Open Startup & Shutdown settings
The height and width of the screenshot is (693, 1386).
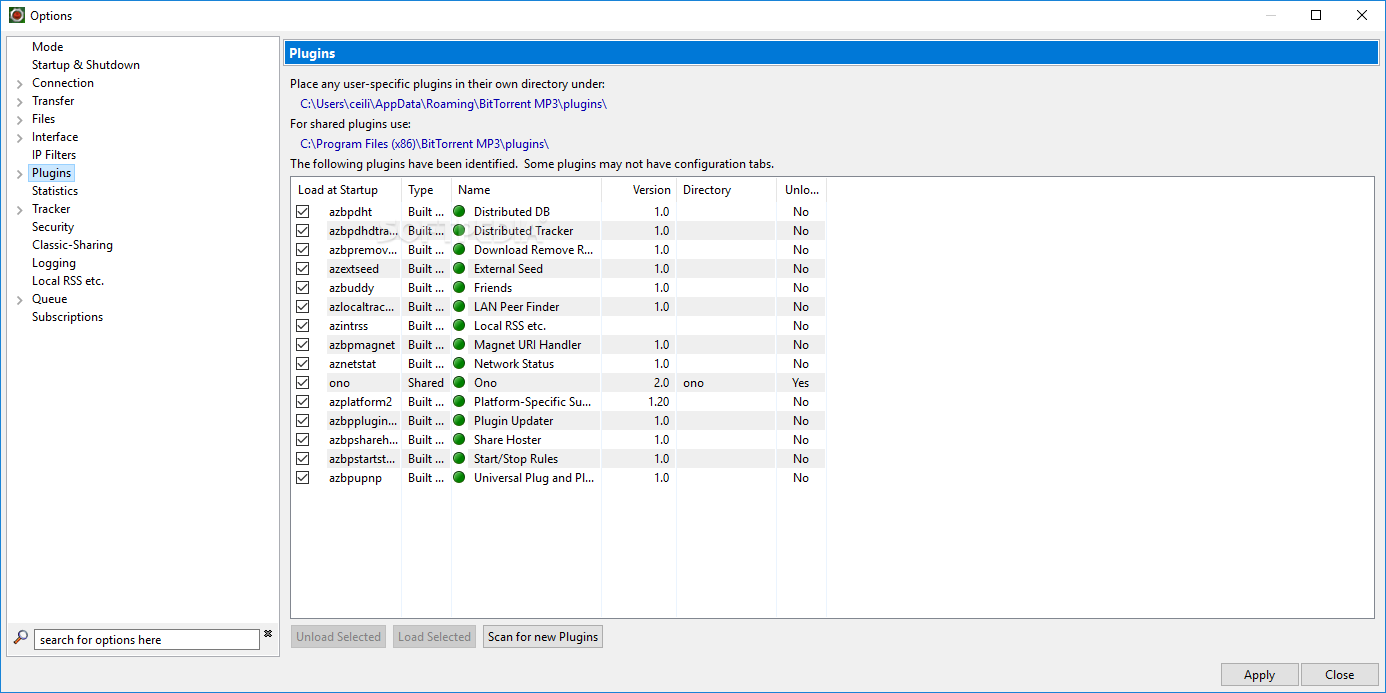tap(86, 65)
